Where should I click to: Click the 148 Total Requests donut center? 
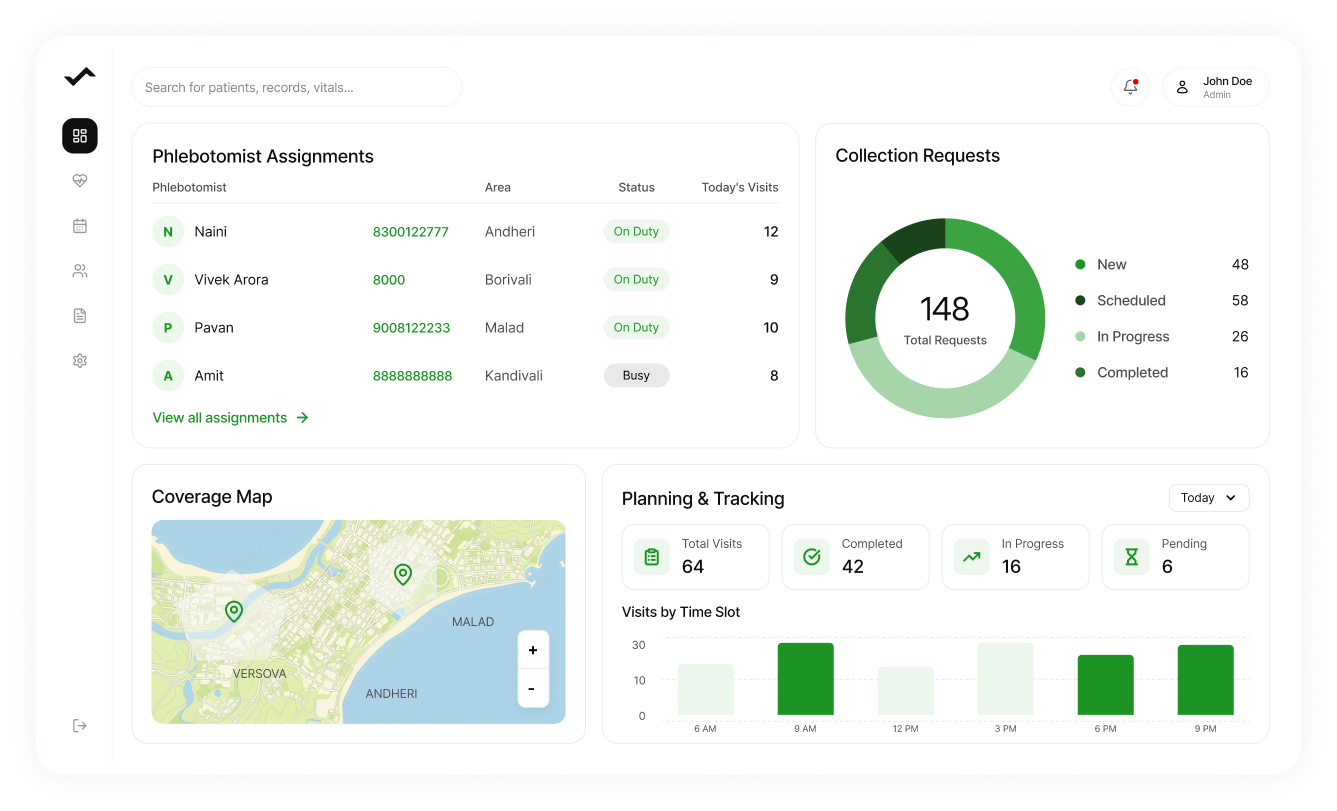click(945, 318)
